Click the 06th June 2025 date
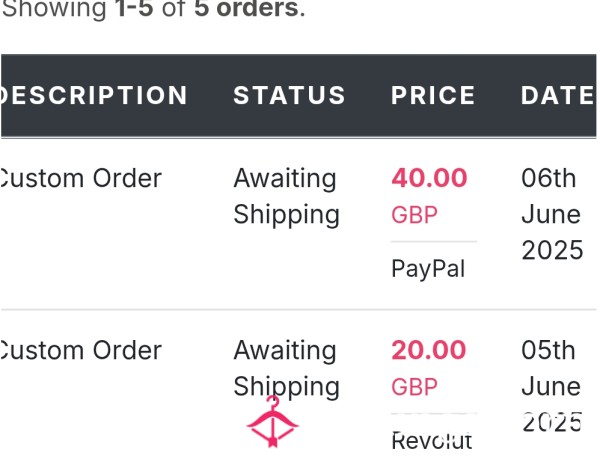Viewport: 600px width, 476px height. click(552, 214)
